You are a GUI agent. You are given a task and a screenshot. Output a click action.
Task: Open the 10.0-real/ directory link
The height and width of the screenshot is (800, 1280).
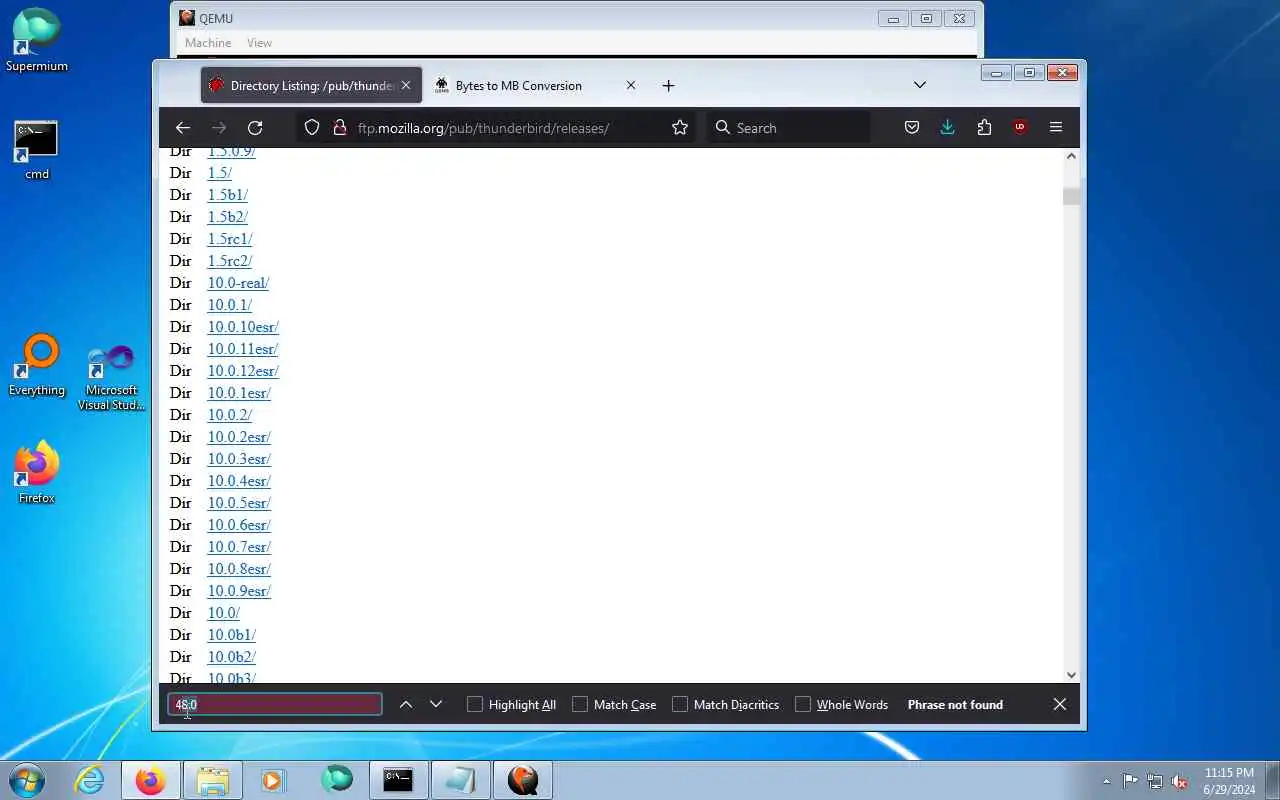(x=238, y=283)
